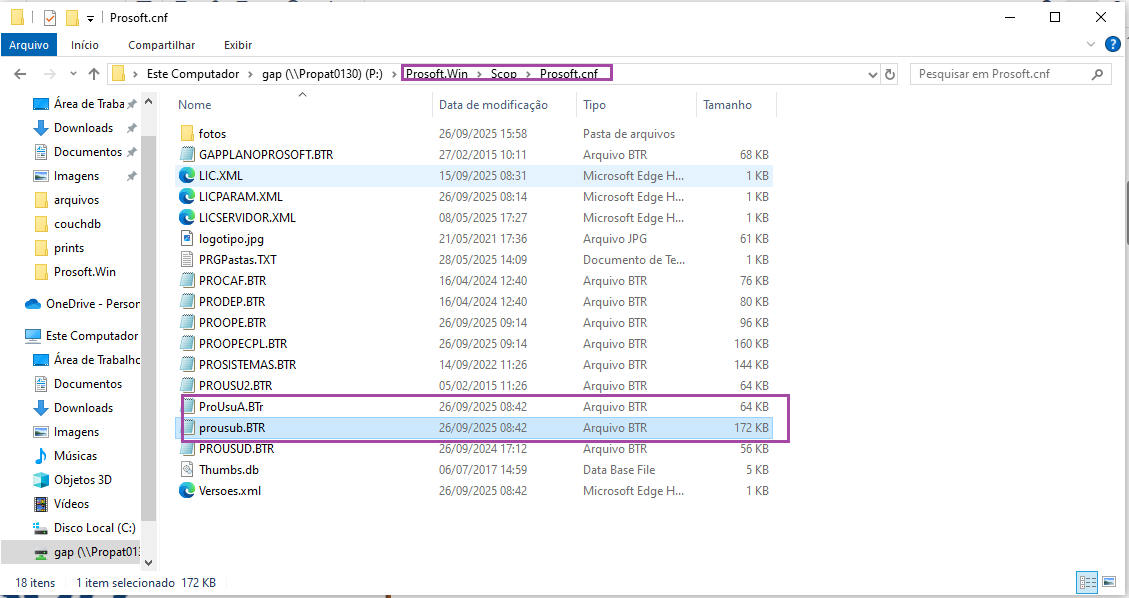Click Scop in address path
Viewport: 1129px width, 598px height.
coord(504,74)
